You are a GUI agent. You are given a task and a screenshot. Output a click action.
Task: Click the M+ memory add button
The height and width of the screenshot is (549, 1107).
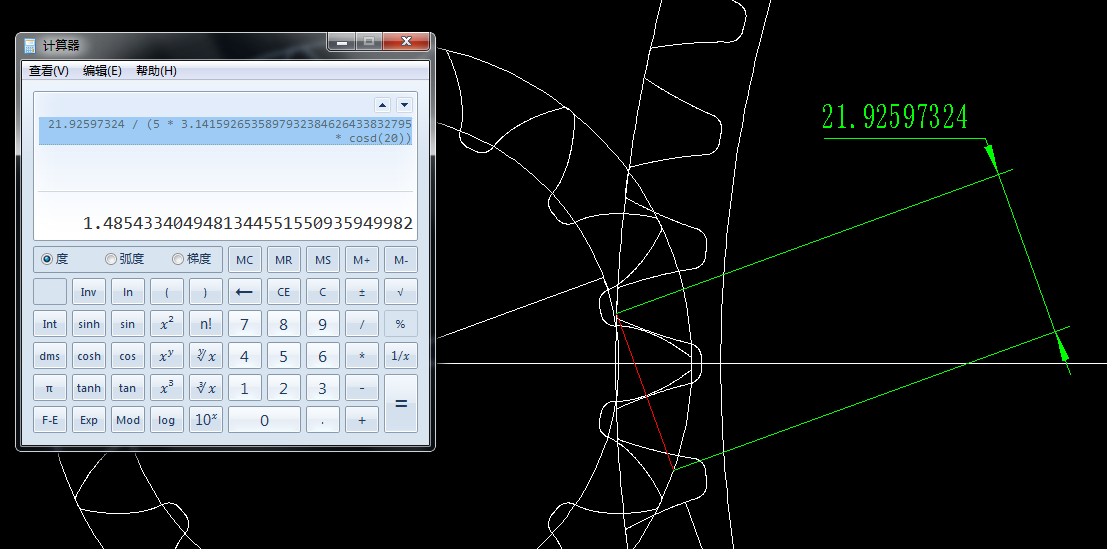[x=361, y=260]
